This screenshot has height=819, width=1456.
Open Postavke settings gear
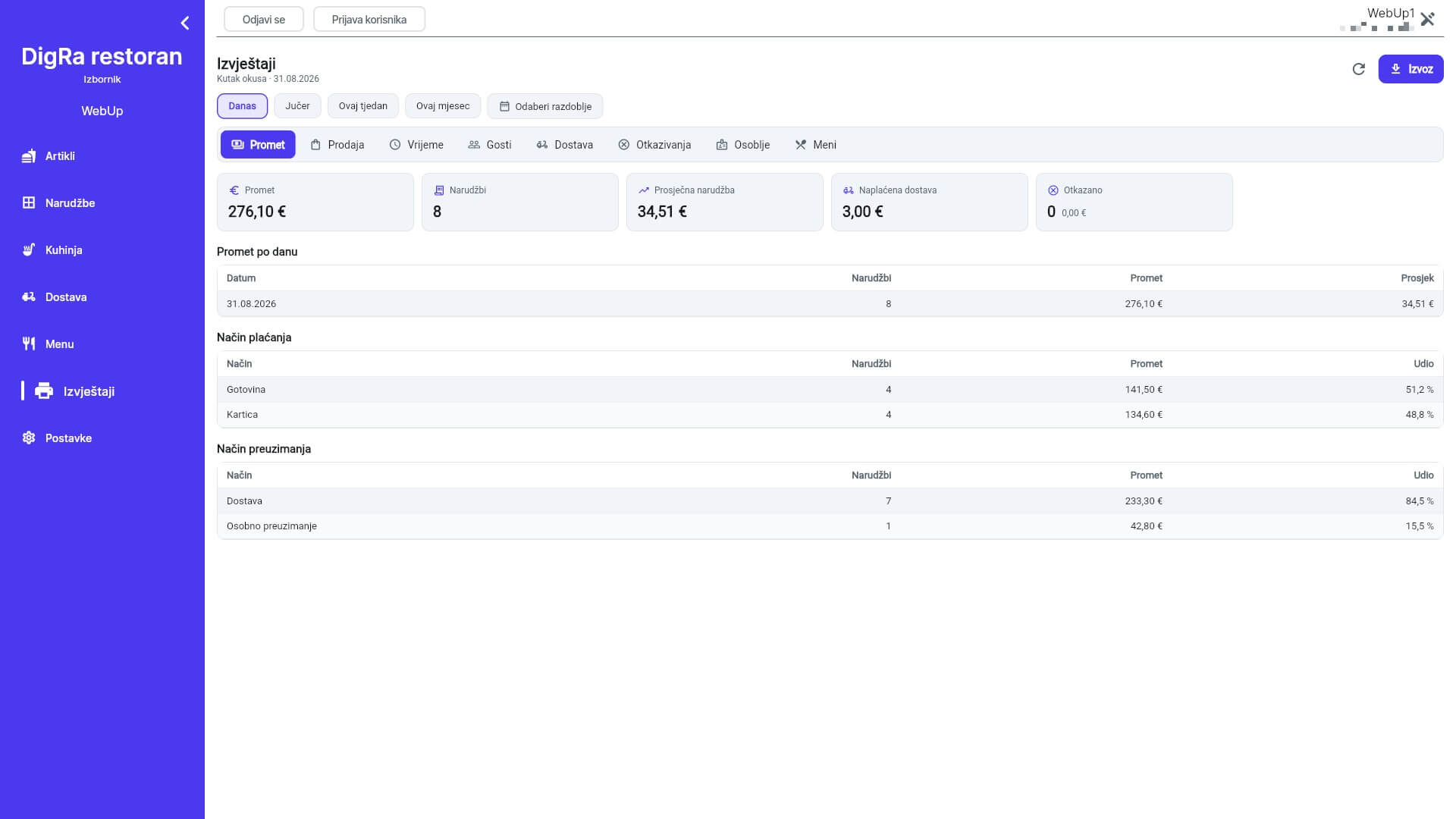[x=29, y=438]
